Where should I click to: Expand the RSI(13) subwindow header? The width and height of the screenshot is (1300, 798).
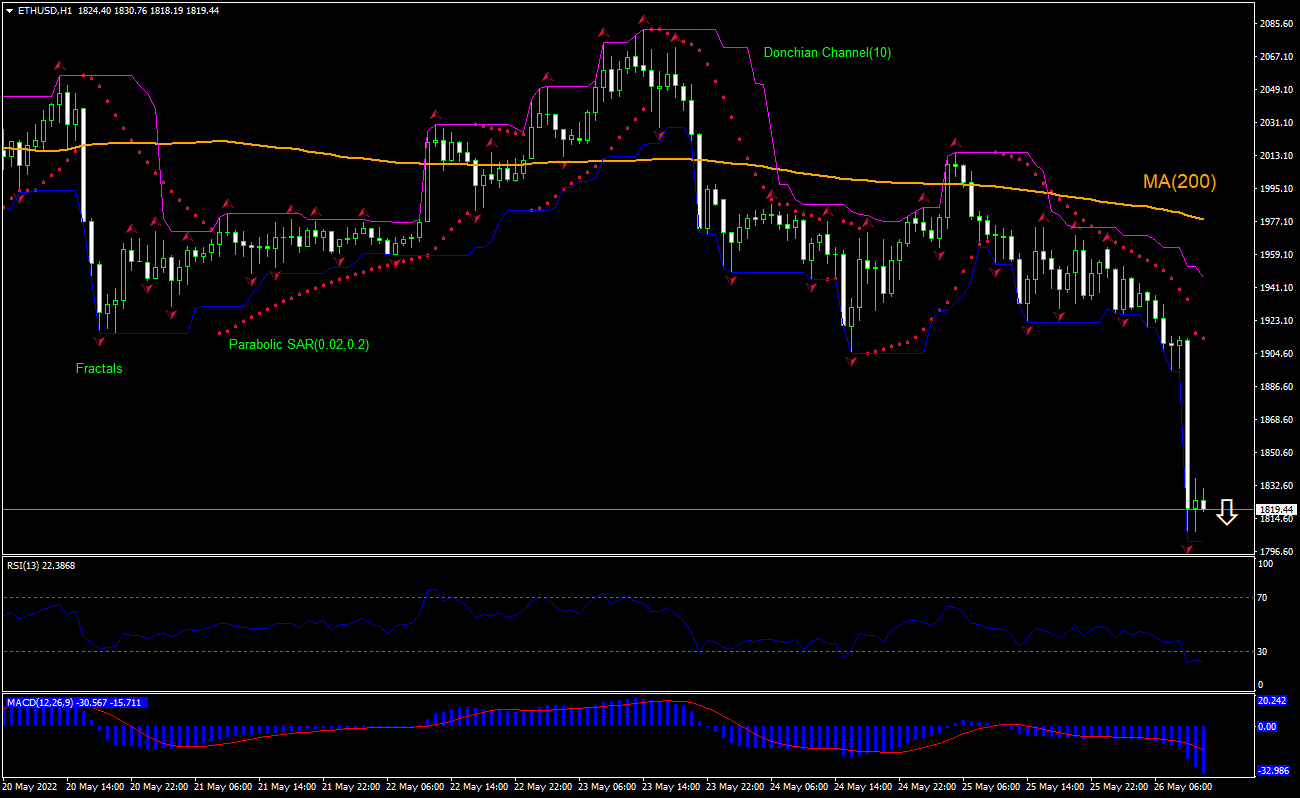click(40, 565)
